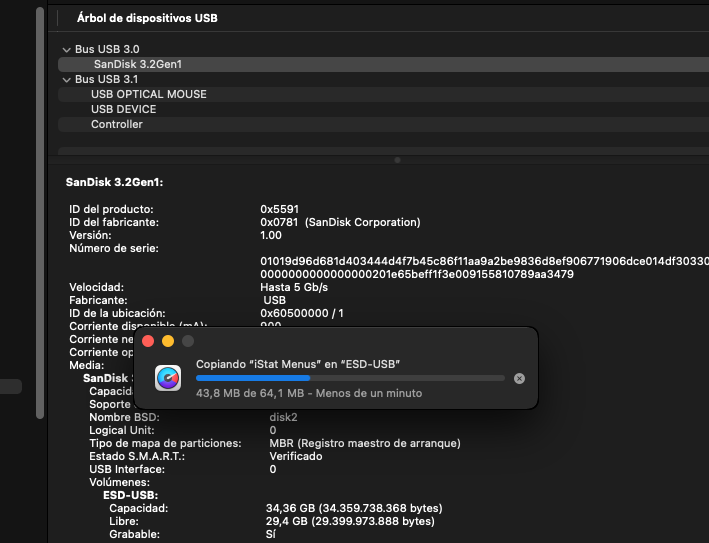Click the Bus USB 3.0 label
Viewport: 709px width, 543px height.
click(x=107, y=49)
